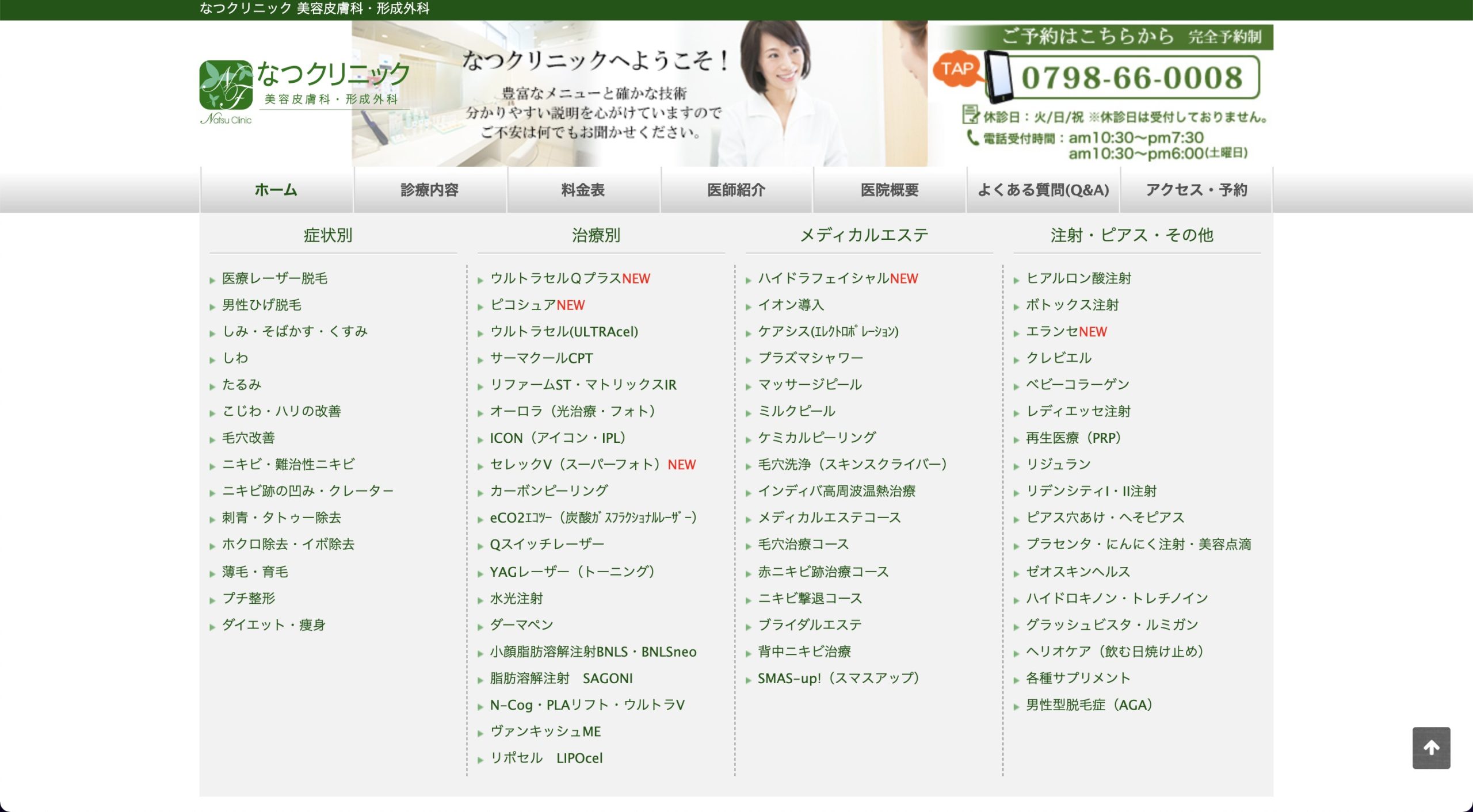
Task: Open the ホーム navigation tab
Action: [276, 190]
